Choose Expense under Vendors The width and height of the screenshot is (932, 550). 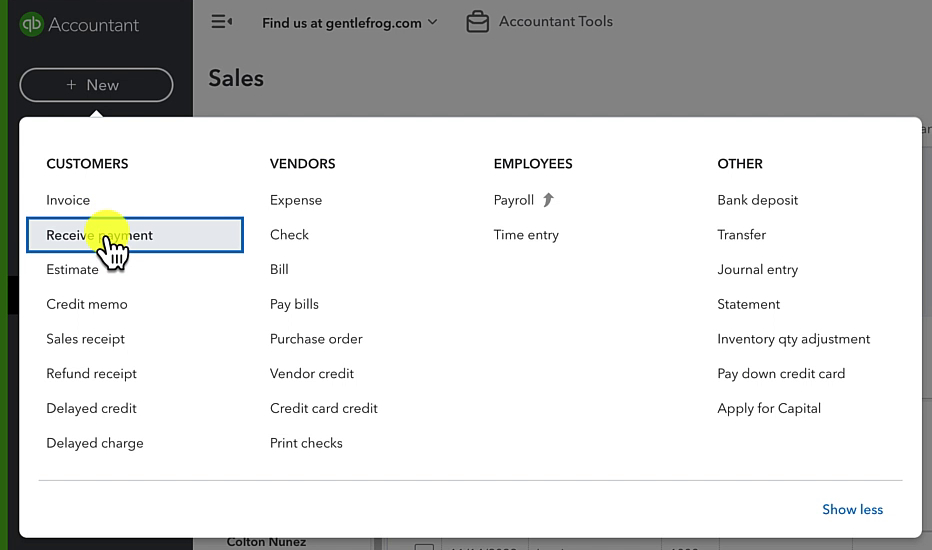[x=296, y=200]
